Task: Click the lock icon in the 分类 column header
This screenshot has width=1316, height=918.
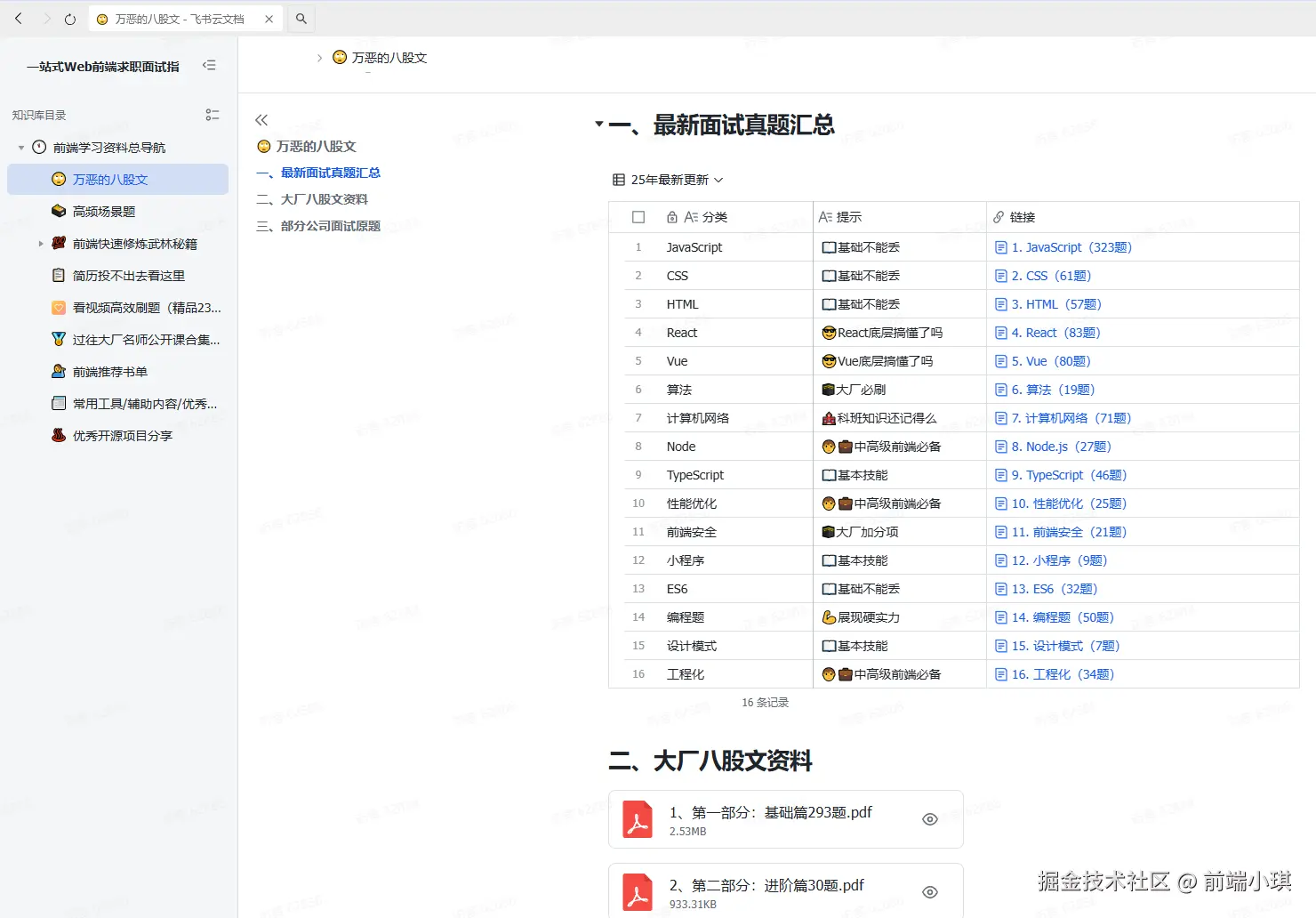Action: [x=672, y=216]
